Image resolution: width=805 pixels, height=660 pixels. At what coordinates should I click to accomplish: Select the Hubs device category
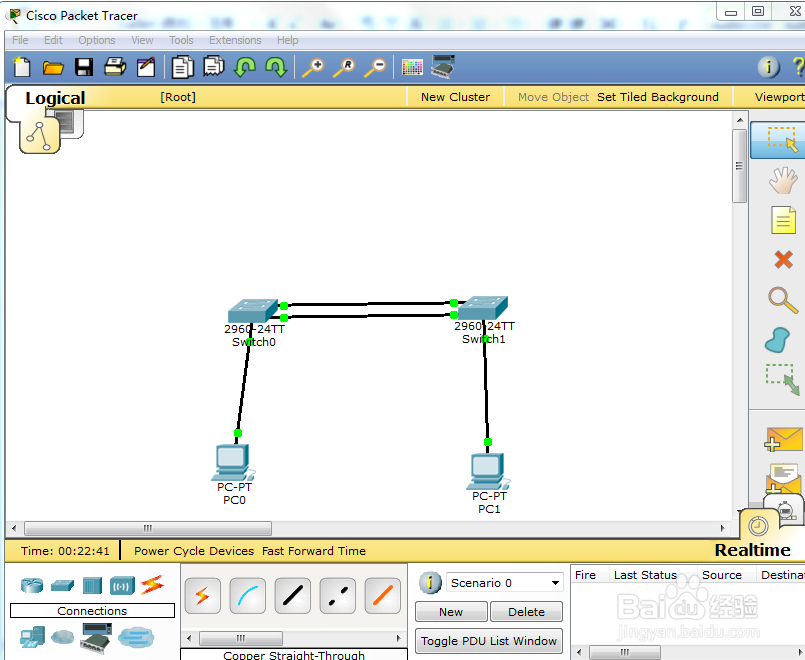coord(92,585)
